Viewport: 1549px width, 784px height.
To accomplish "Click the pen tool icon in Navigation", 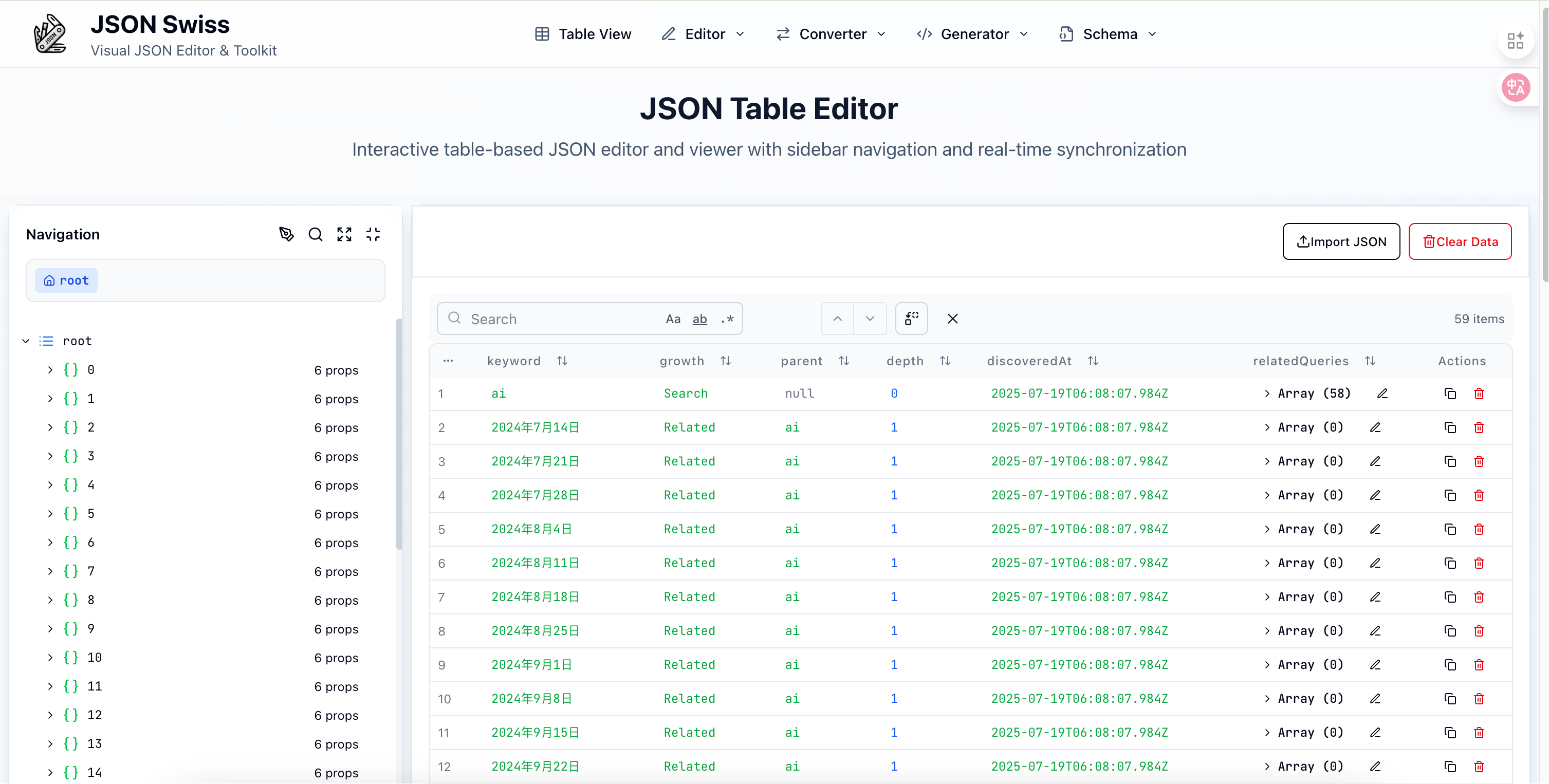I will click(286, 234).
